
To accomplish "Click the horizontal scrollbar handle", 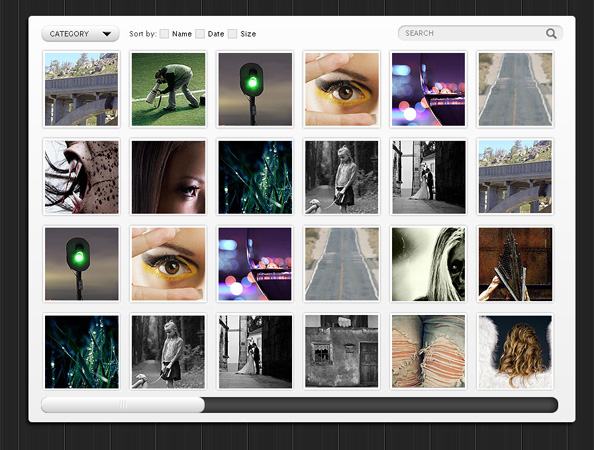I will pos(123,405).
